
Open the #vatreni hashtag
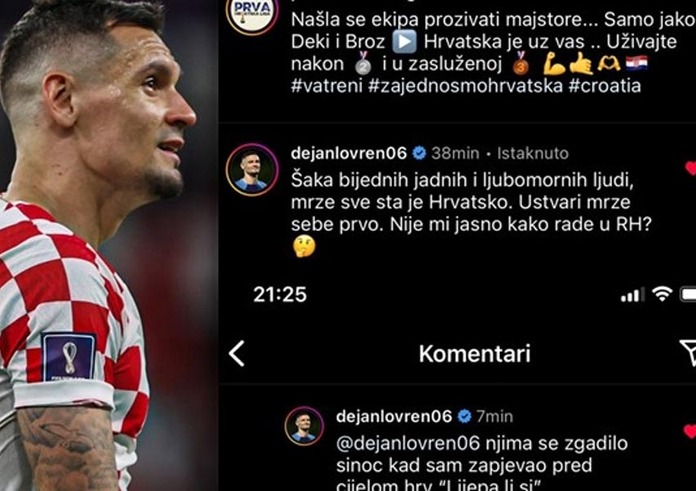pos(327,85)
